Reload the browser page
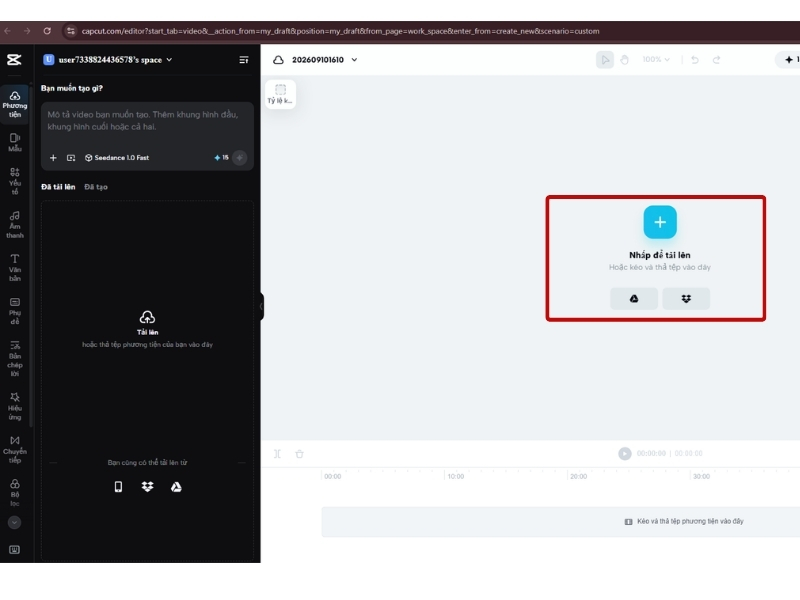This screenshot has width=800, height=600. click(x=47, y=31)
